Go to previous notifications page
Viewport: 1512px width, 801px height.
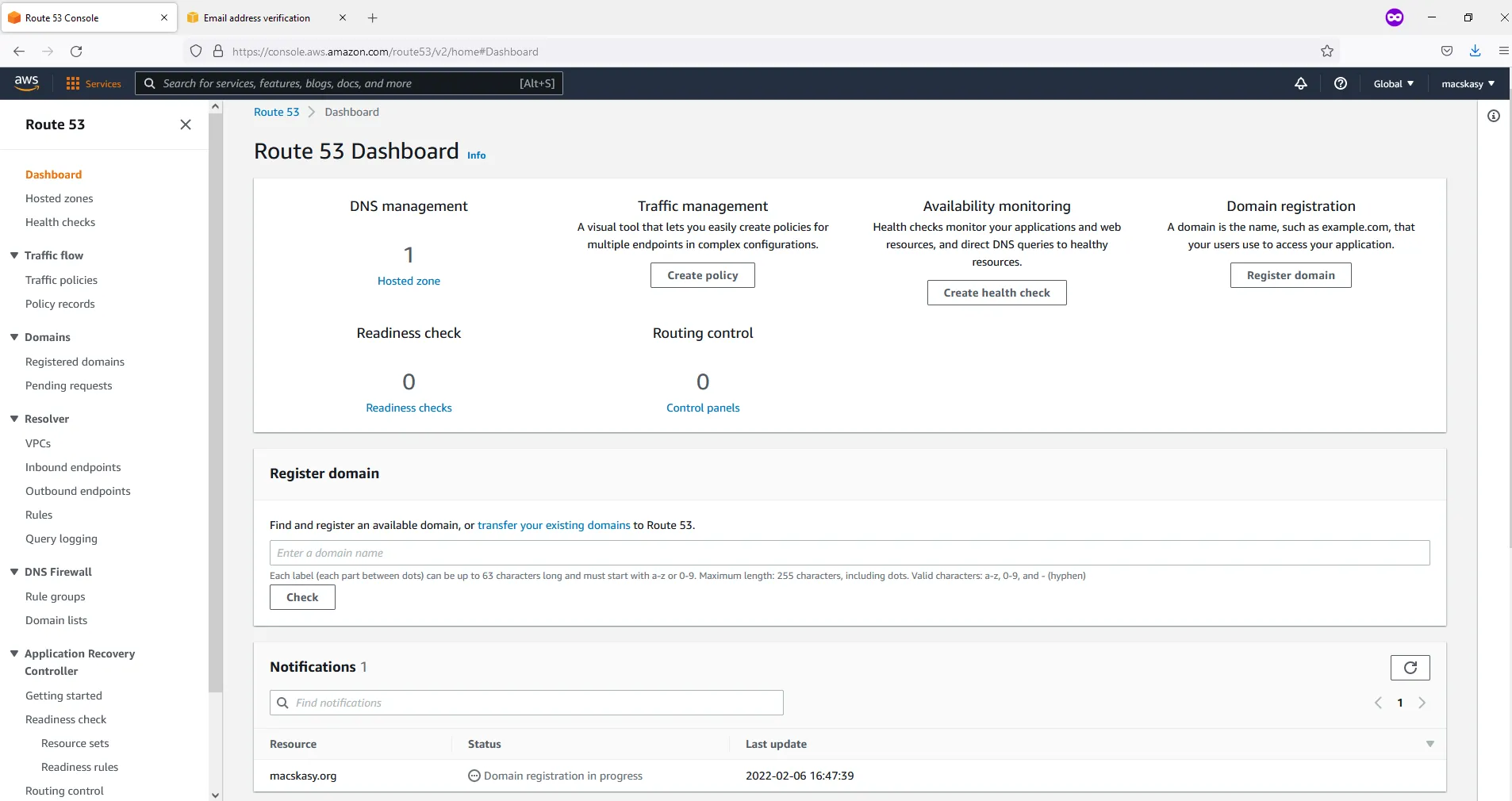[1378, 703]
